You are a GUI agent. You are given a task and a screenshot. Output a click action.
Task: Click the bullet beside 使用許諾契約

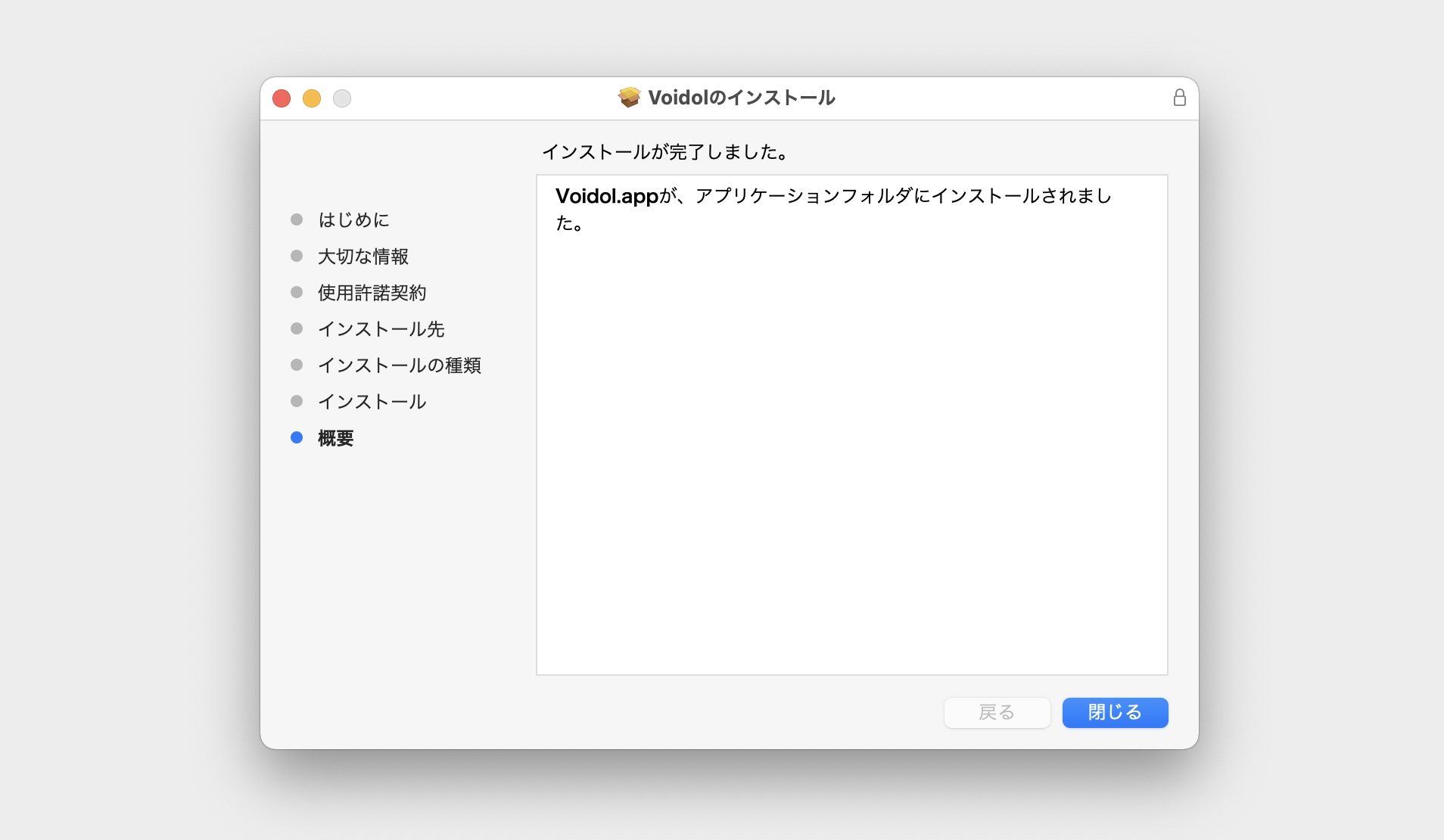click(296, 292)
